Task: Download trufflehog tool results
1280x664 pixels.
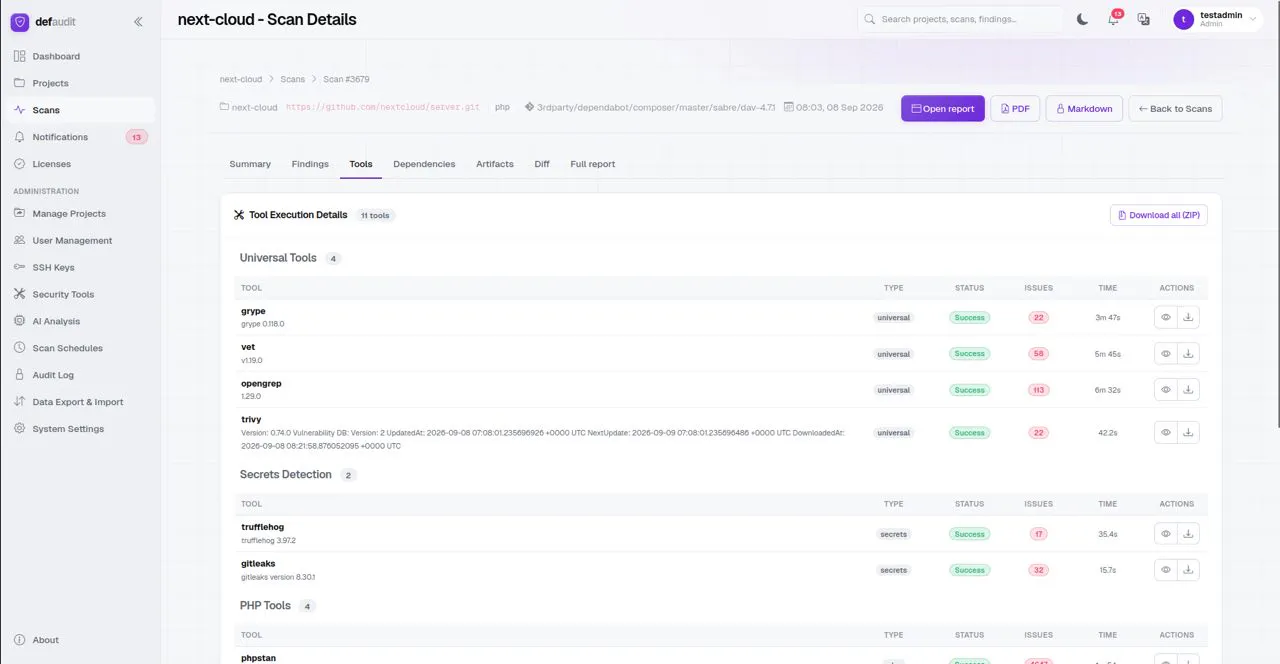Action: [x=1188, y=534]
